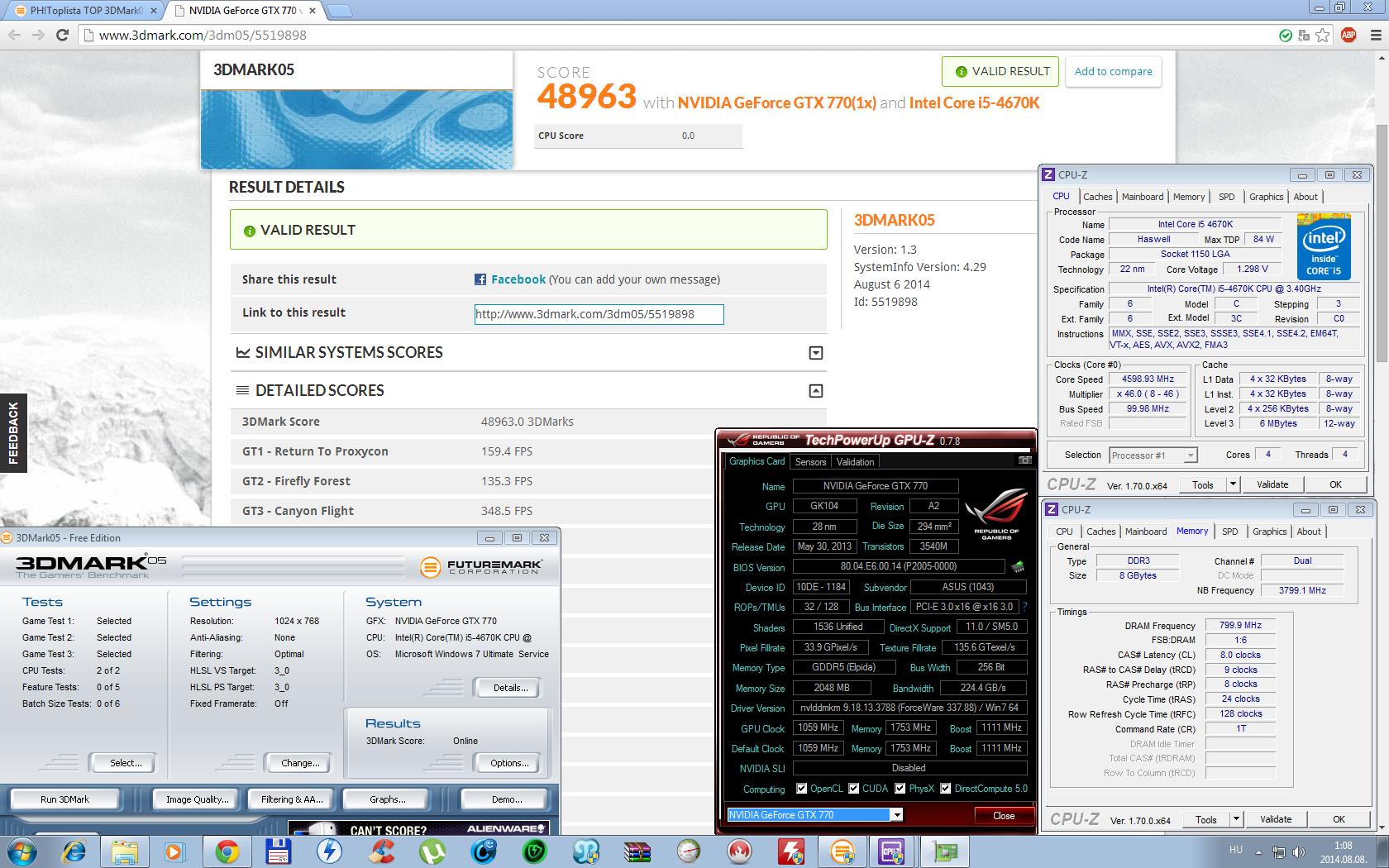This screenshot has height=868, width=1389.
Task: Open the Windows Start menu
Action: tap(20, 851)
